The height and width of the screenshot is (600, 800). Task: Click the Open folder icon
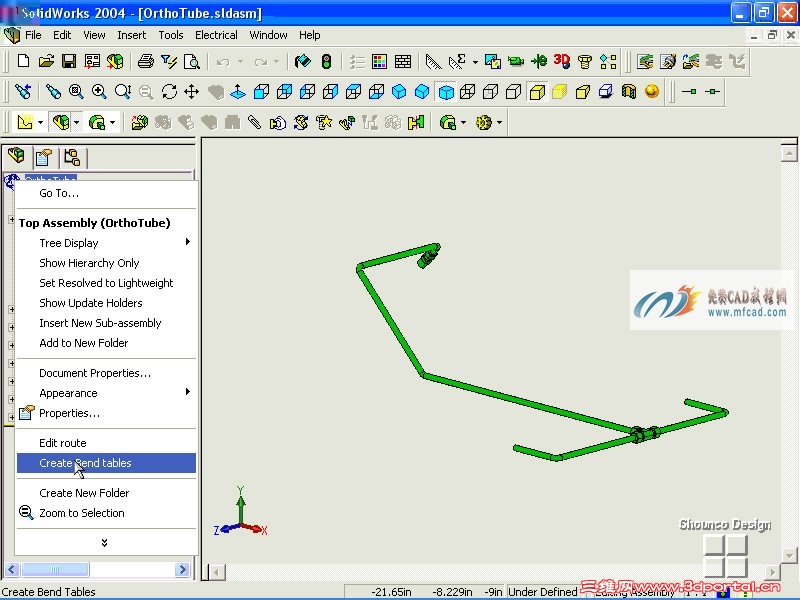(x=46, y=61)
